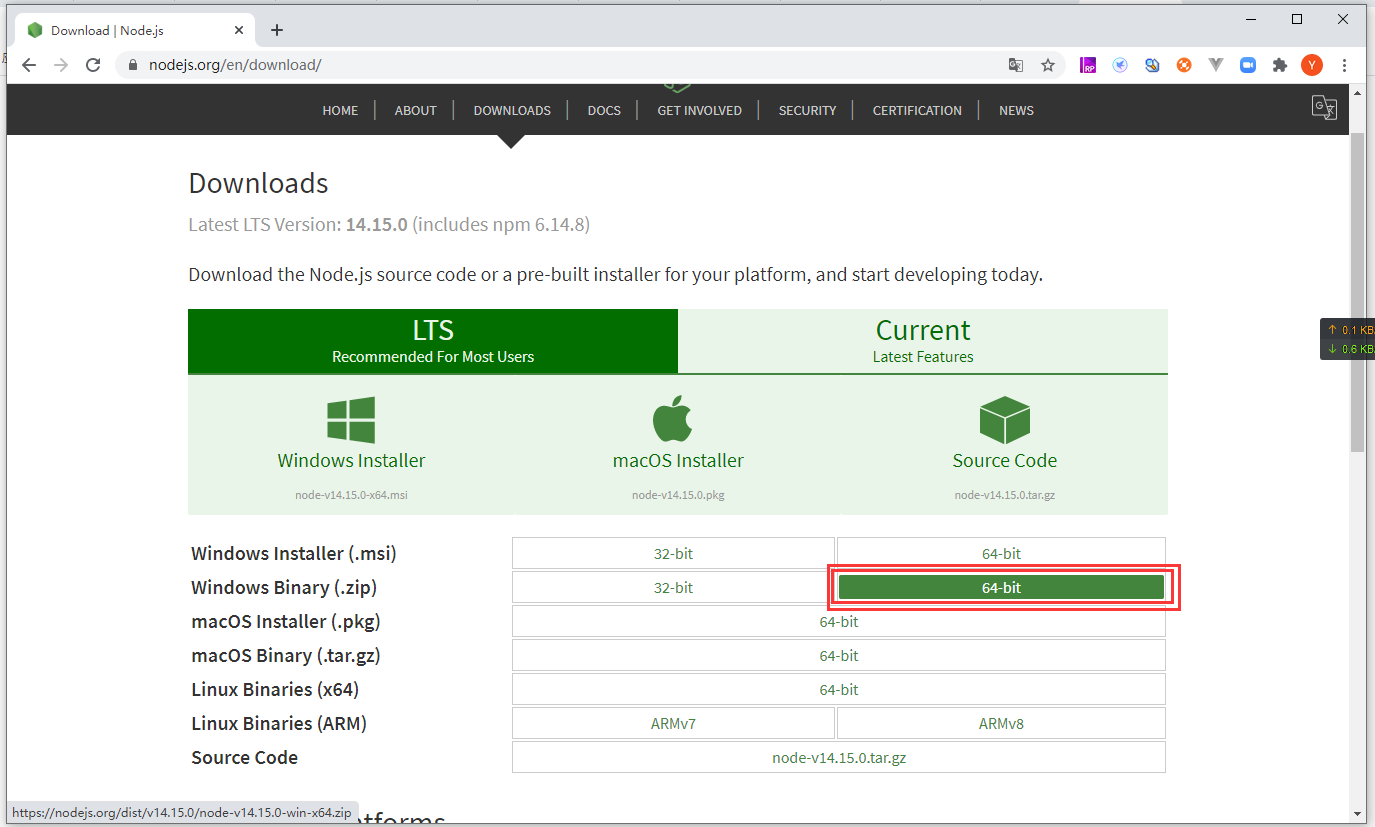Switch to the LTS release tab
This screenshot has height=827, width=1375.
pos(433,341)
